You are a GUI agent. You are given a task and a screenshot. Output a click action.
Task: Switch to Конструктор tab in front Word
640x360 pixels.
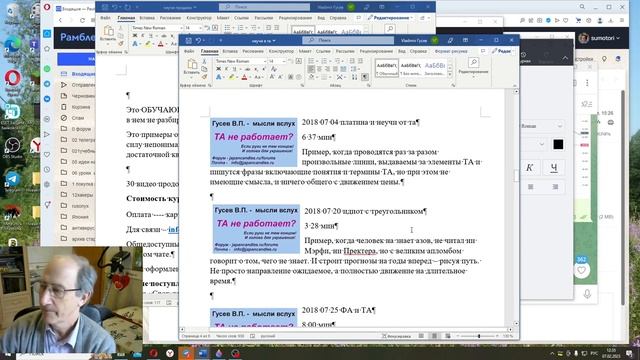click(281, 51)
